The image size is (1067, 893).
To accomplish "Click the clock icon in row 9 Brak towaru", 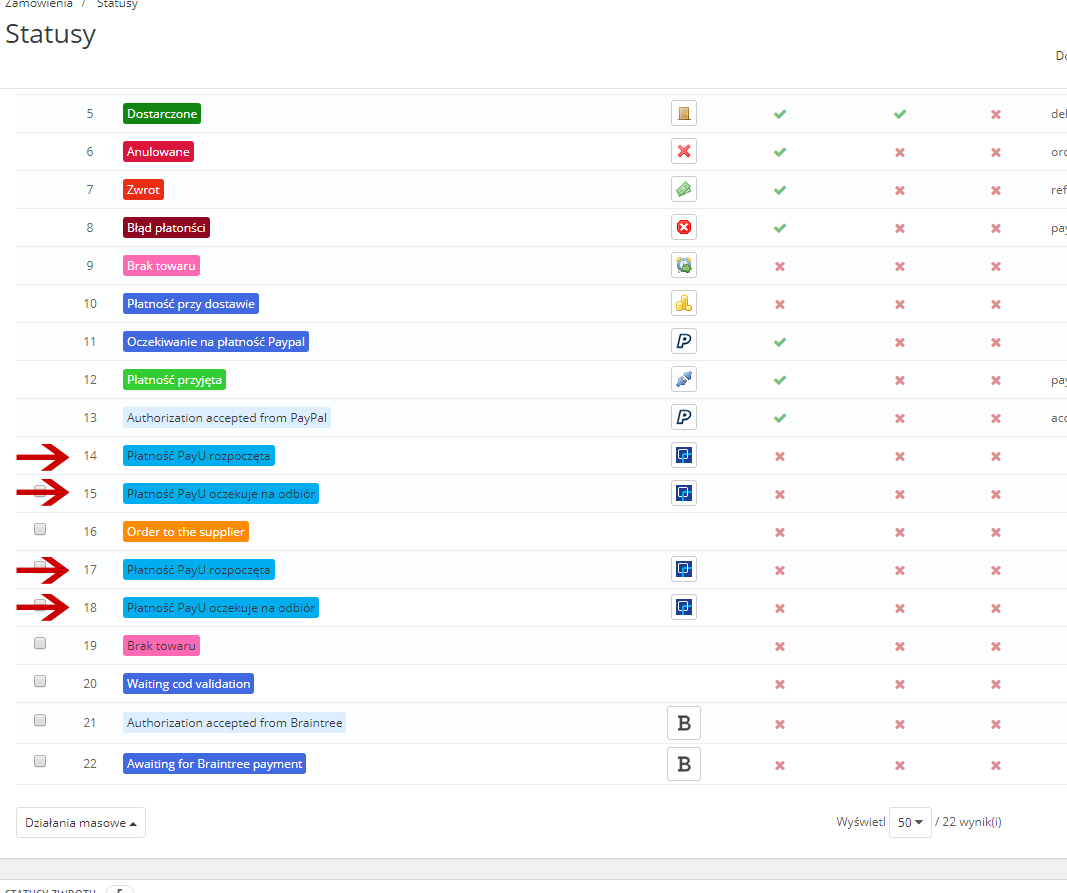I will coord(684,266).
